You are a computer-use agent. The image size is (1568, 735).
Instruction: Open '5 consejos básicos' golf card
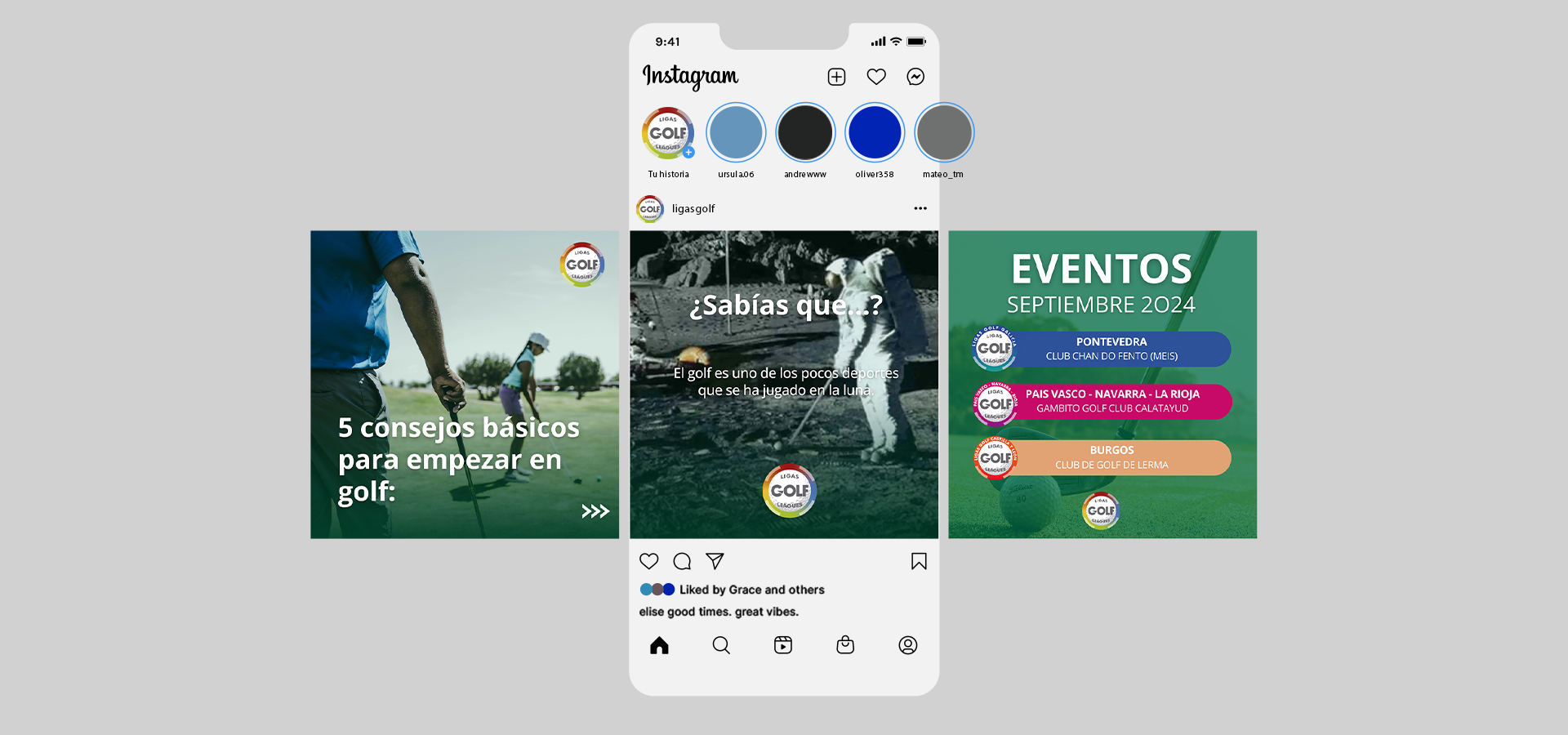tap(465, 385)
